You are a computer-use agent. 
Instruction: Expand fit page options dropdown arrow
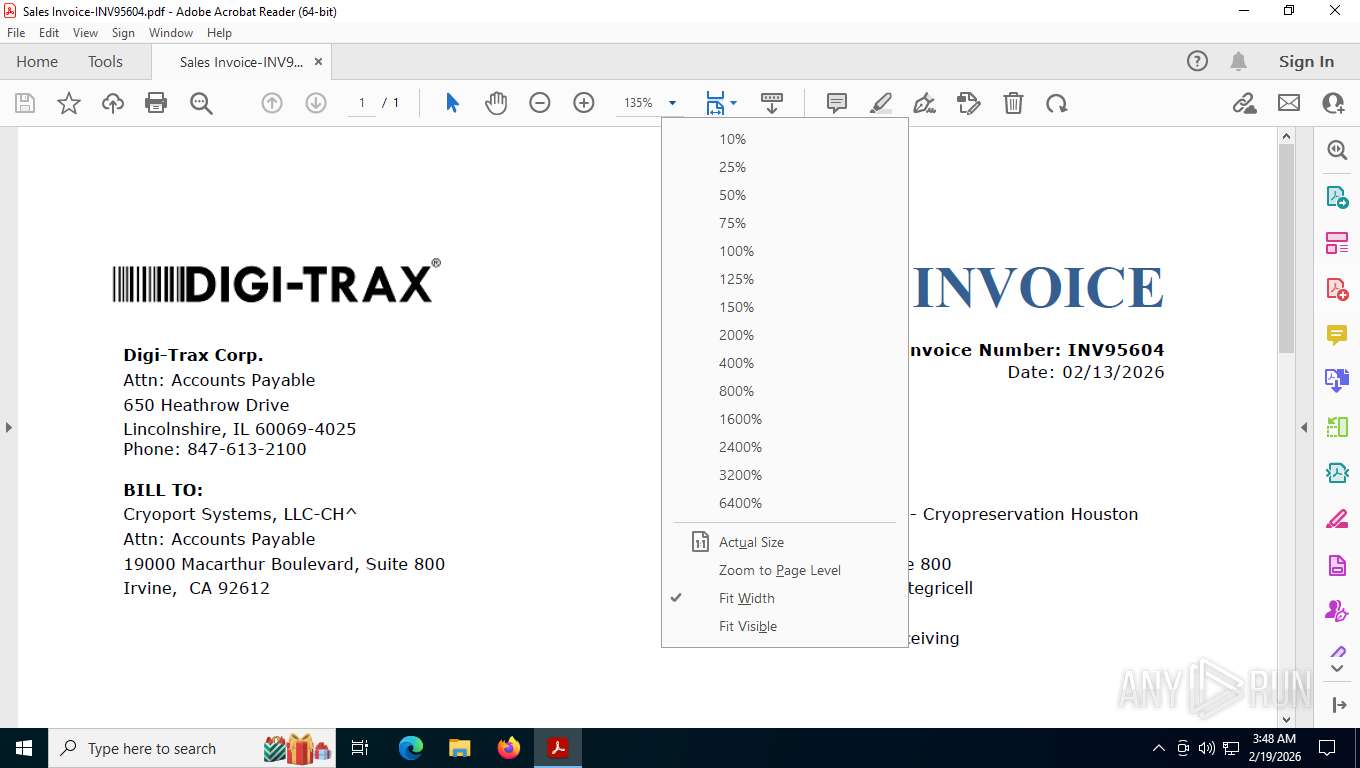pyautogui.click(x=734, y=103)
